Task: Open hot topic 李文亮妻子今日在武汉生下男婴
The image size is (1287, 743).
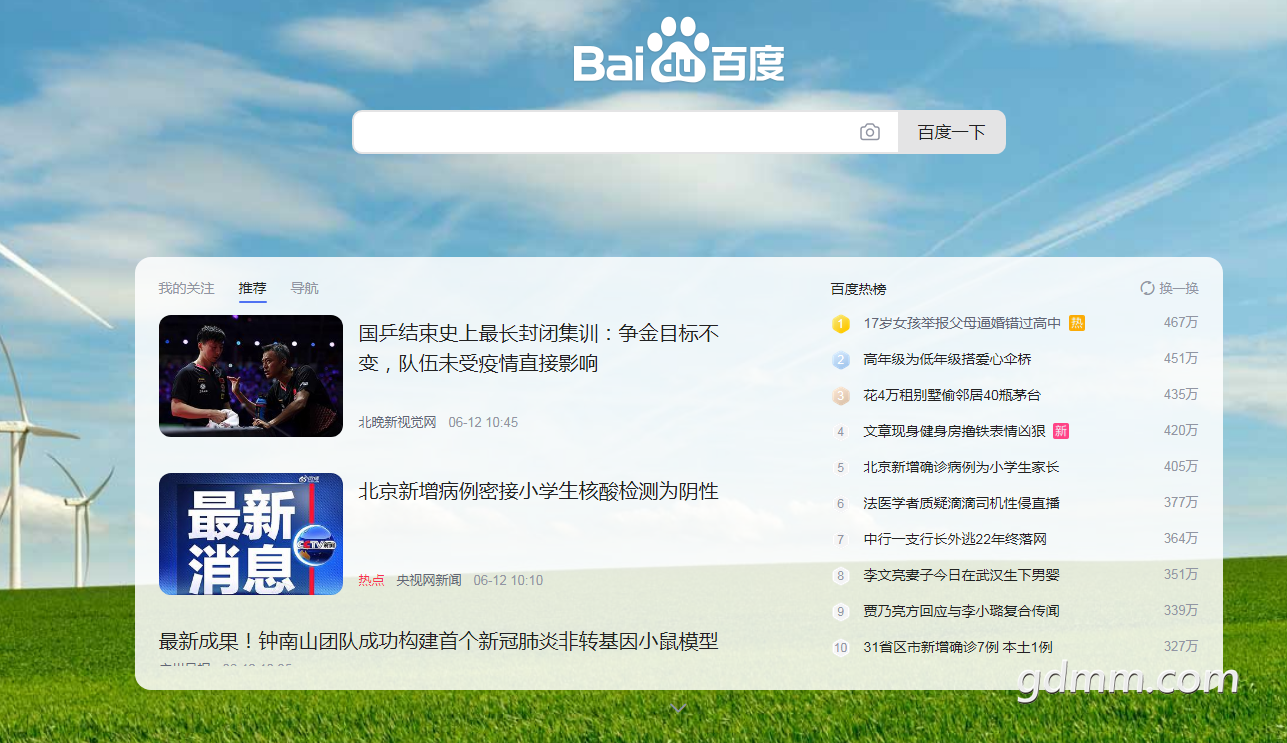Action: (962, 575)
